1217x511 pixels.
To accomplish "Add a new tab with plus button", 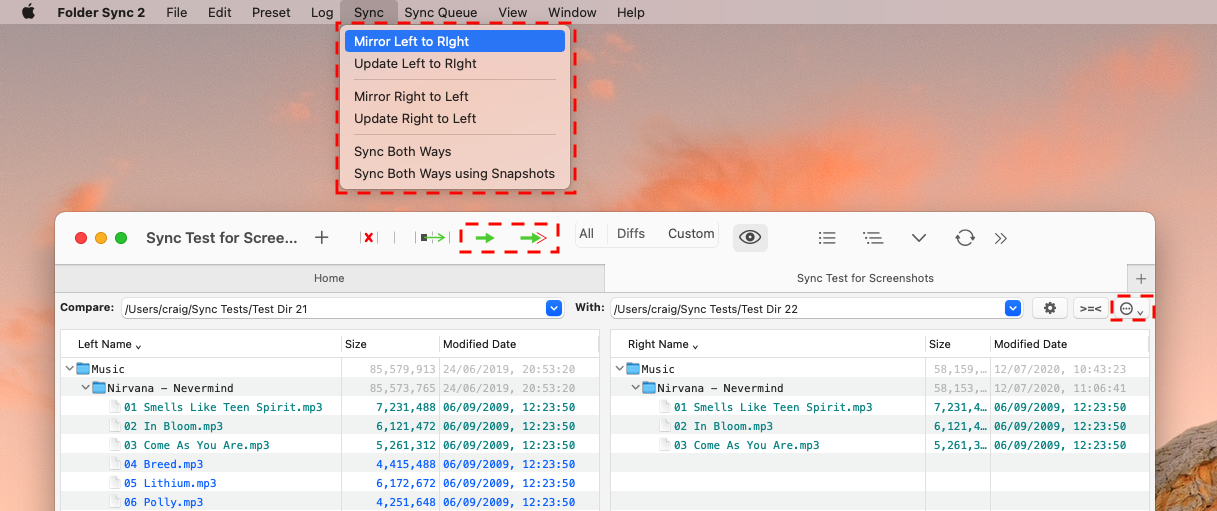I will tap(1140, 279).
